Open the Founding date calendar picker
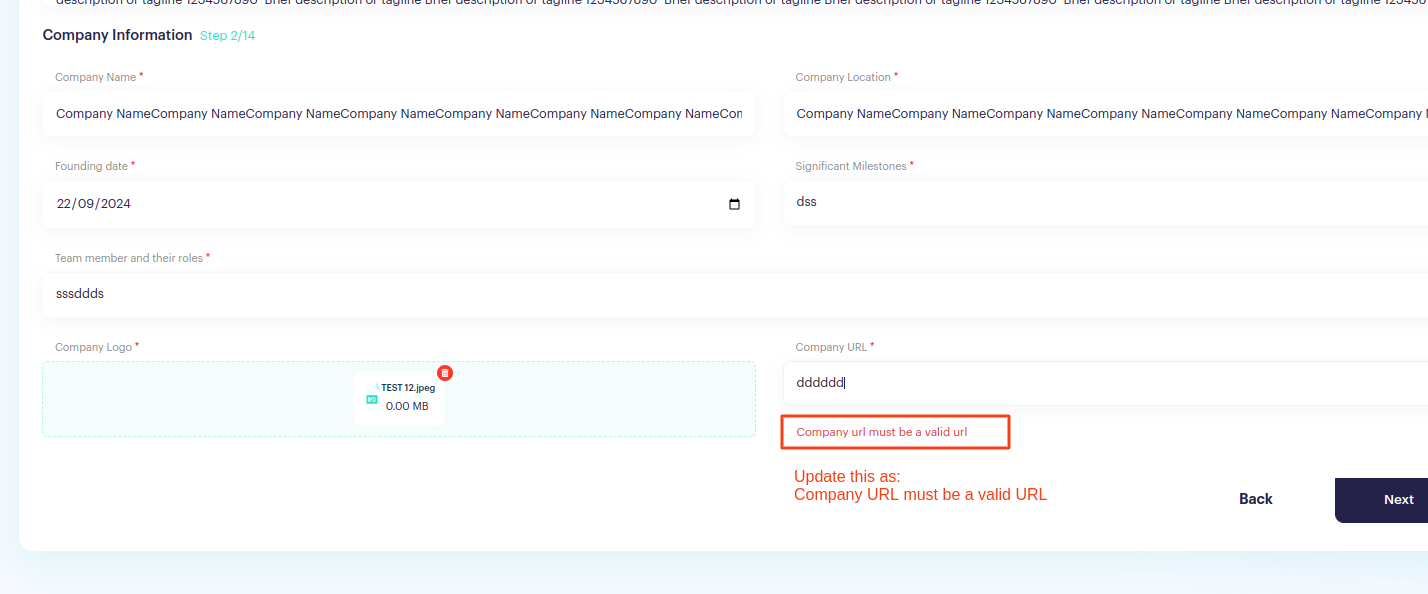The image size is (1428, 594). point(735,204)
